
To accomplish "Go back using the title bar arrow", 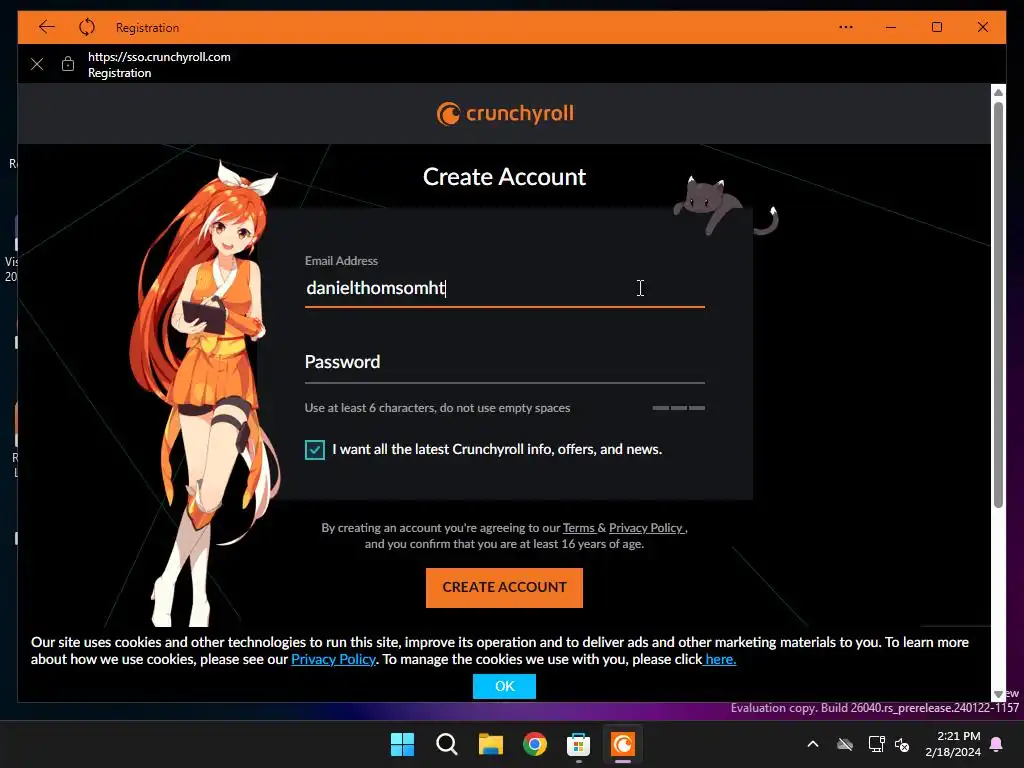I will coord(46,27).
